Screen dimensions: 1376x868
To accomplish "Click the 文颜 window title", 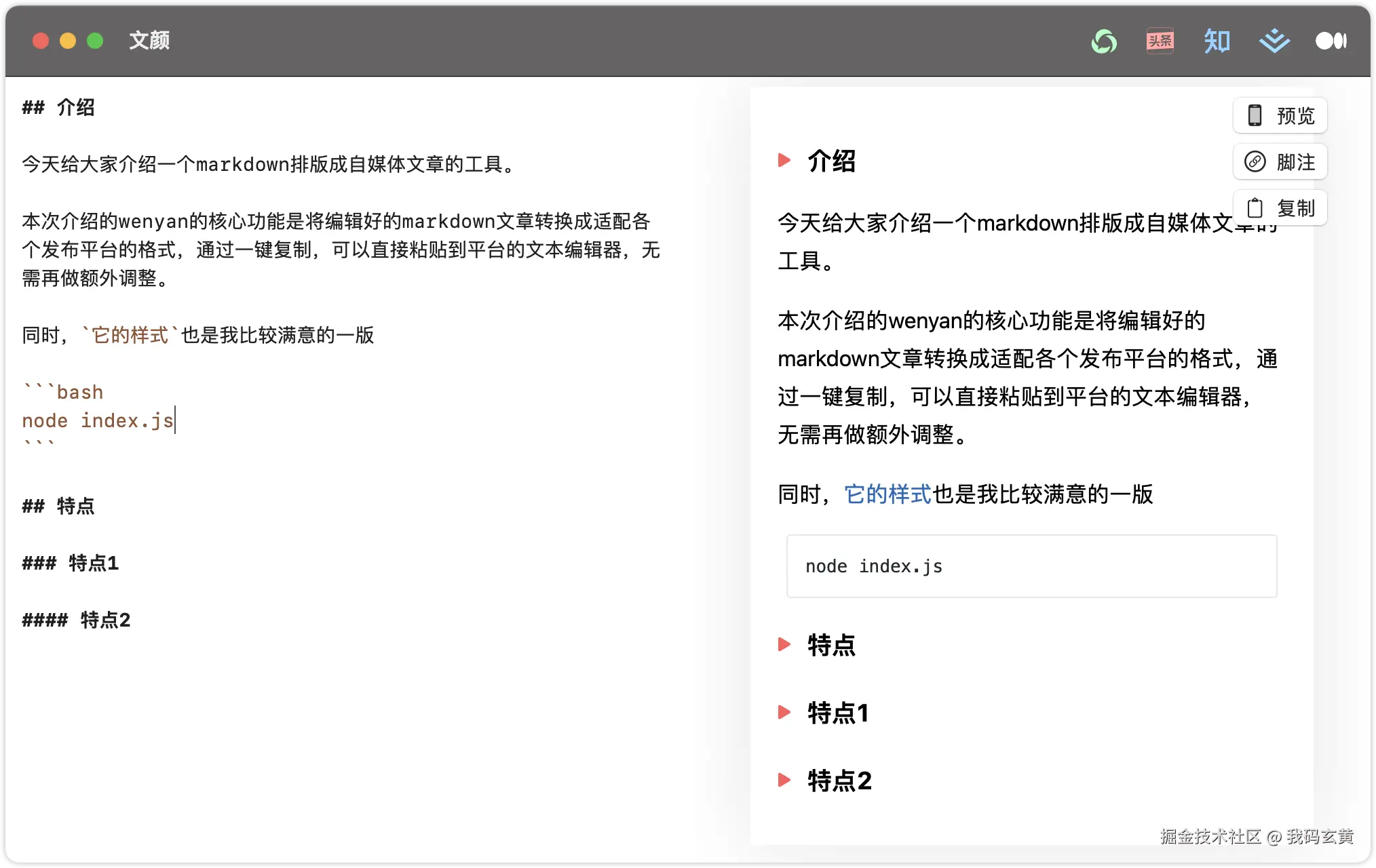I will click(149, 41).
